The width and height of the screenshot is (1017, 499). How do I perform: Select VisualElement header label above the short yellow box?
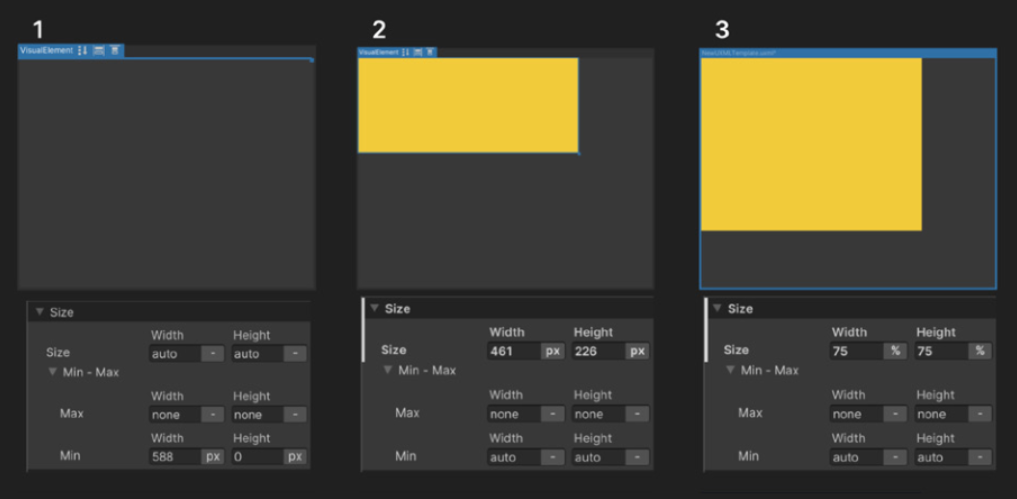click(378, 52)
